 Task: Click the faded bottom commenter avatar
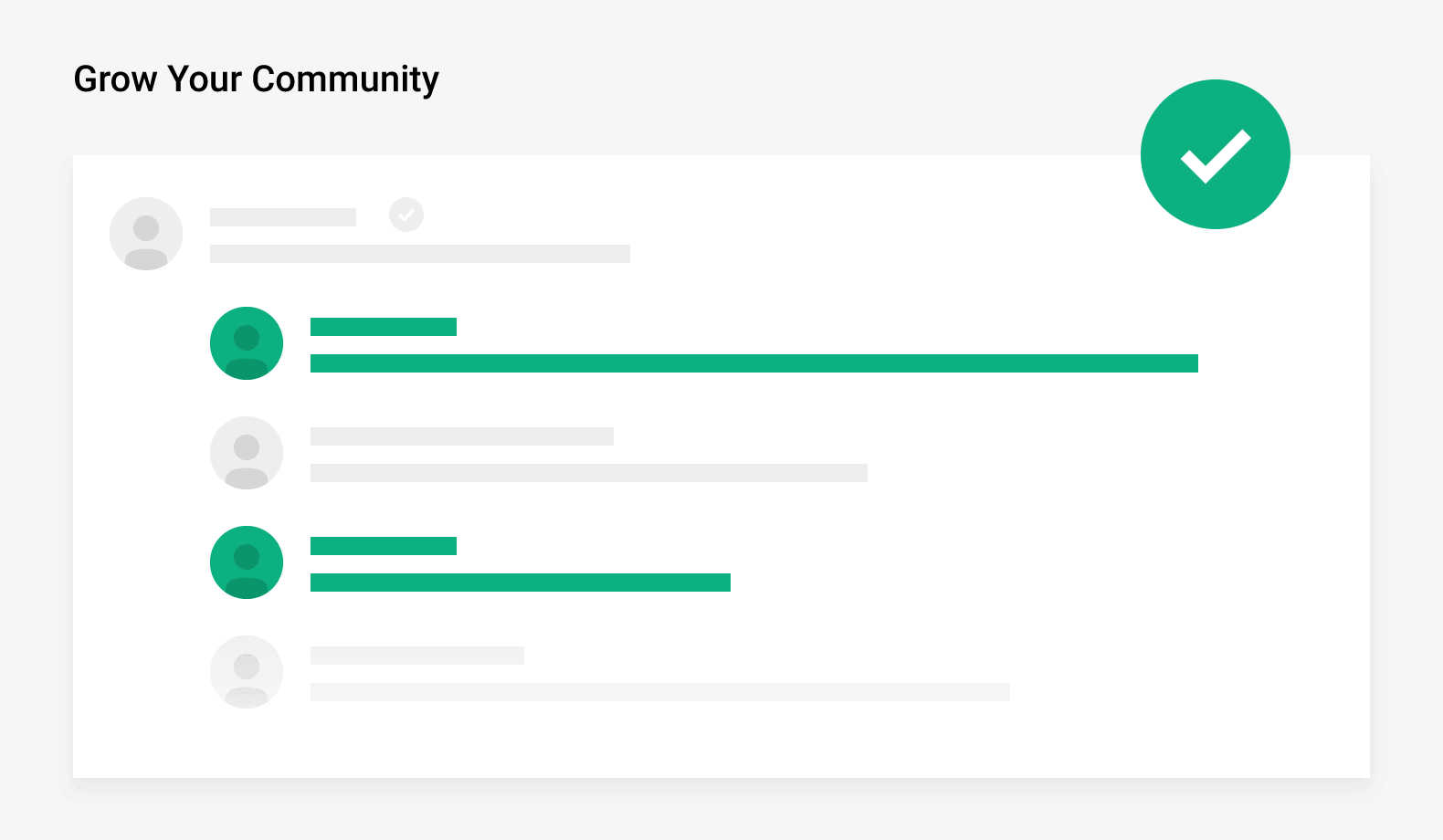(247, 672)
